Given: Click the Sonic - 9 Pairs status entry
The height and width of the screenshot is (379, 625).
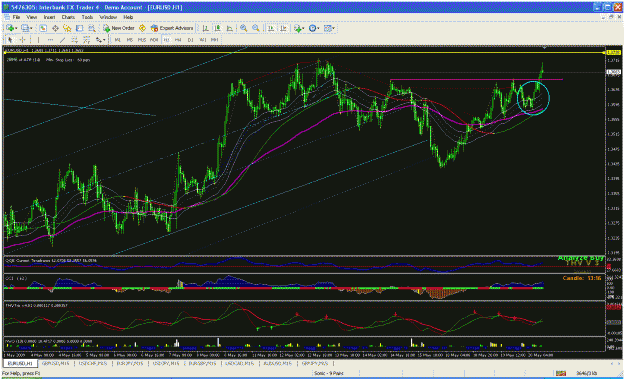Looking at the screenshot, I should tap(328, 373).
